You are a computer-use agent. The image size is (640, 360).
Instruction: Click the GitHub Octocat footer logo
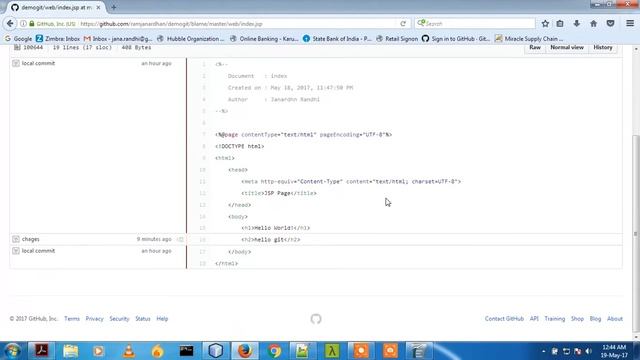(316, 319)
